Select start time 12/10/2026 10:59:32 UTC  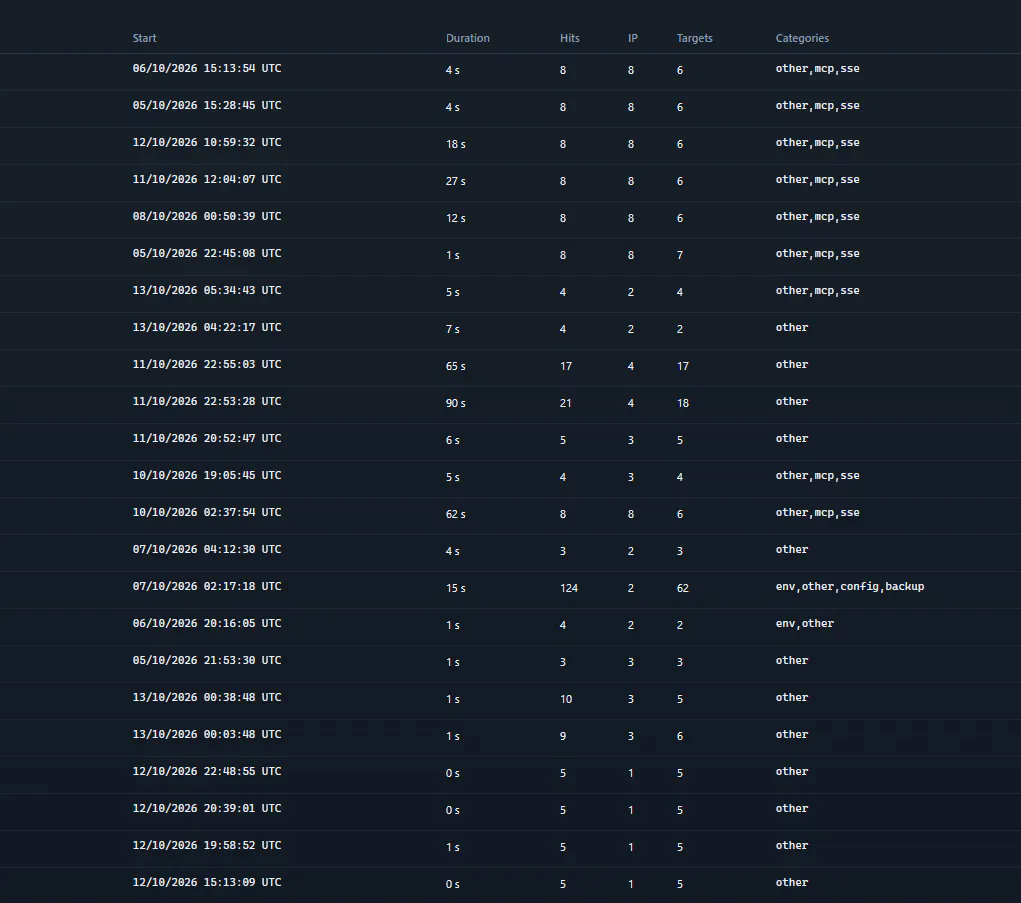[x=207, y=143]
